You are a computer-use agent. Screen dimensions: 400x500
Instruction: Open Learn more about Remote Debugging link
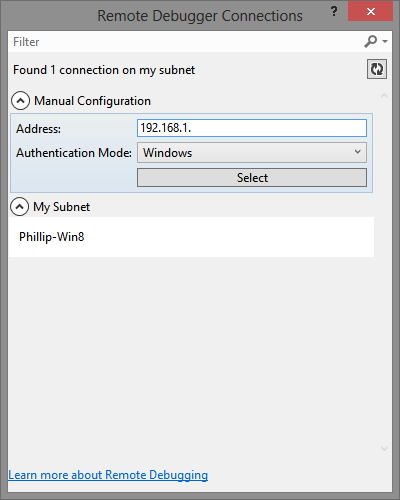tap(108, 475)
